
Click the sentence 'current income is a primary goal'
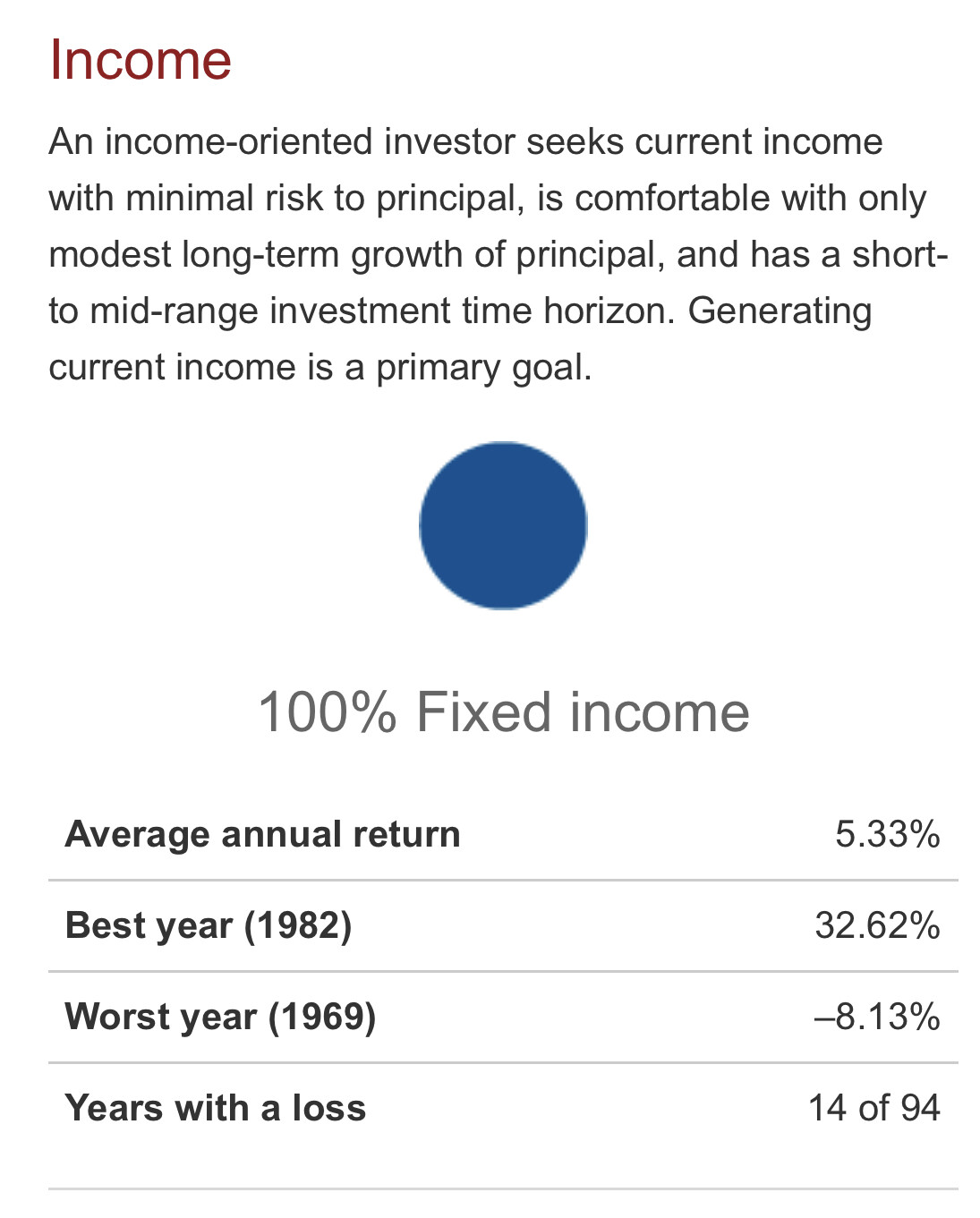tap(320, 367)
